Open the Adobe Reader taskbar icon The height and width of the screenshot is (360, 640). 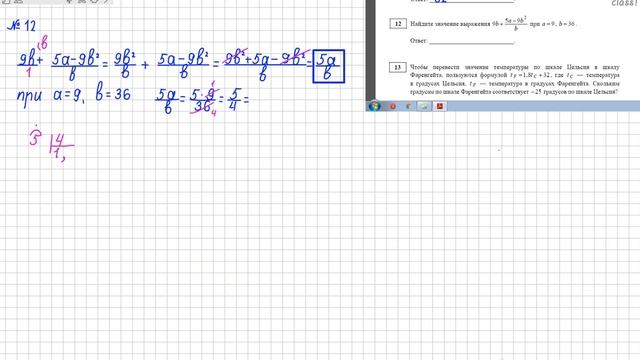(440, 107)
